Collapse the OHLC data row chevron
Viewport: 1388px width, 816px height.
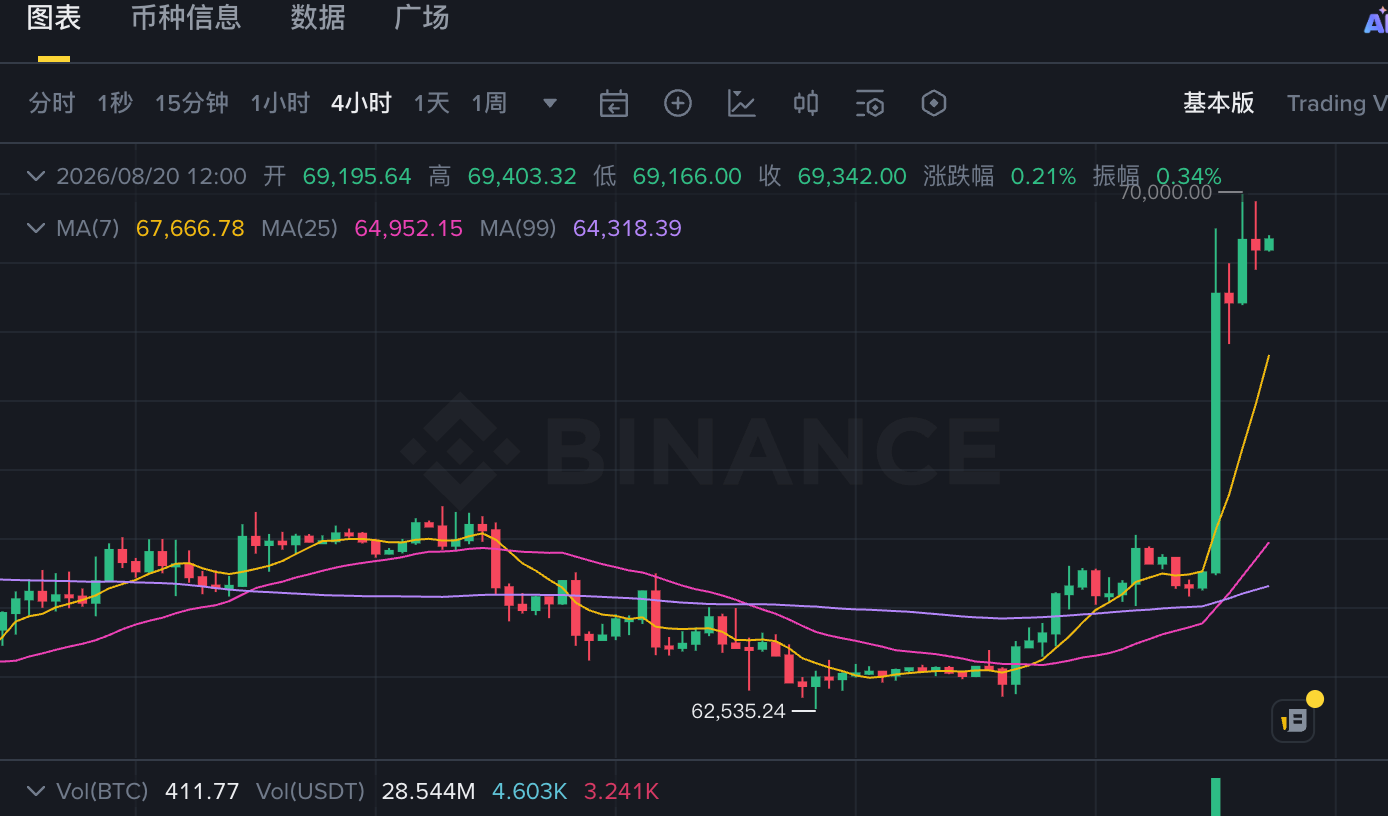pos(36,177)
